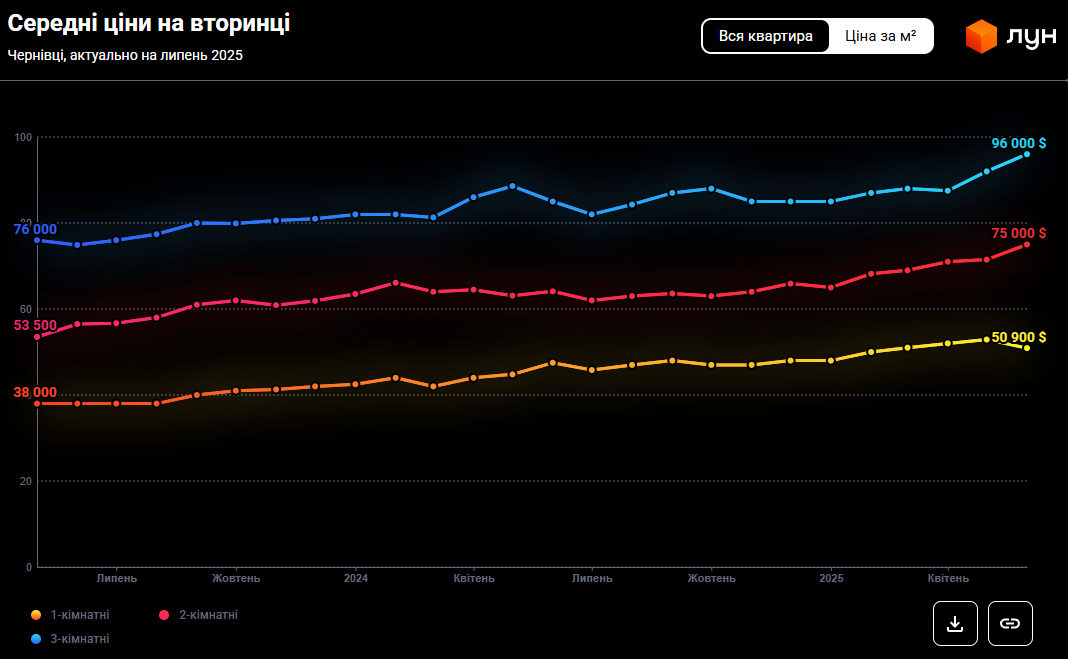Click the orange 1-кімнатні legend dot
Viewport: 1068px width, 659px height.
(x=36, y=615)
